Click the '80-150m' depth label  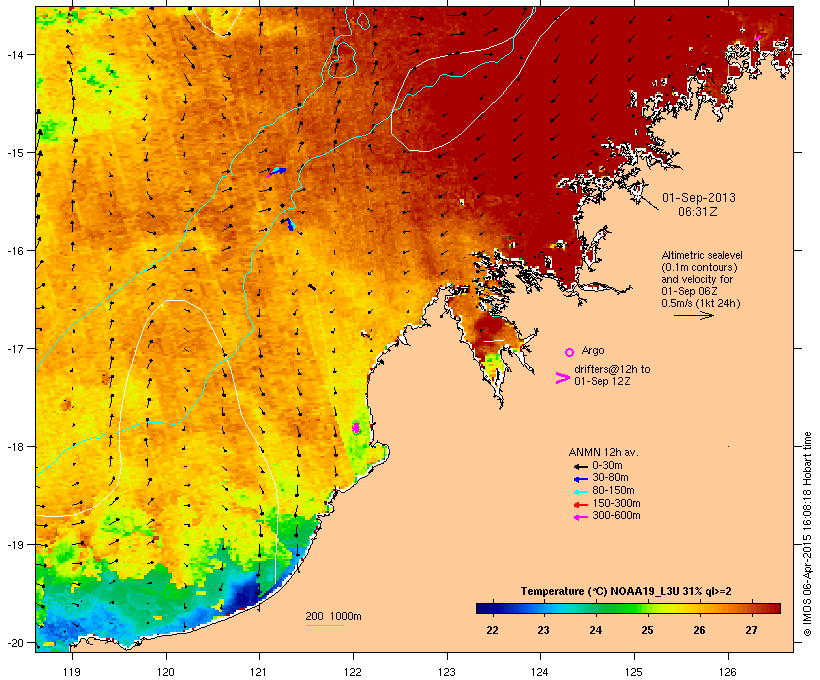pyautogui.click(x=613, y=491)
